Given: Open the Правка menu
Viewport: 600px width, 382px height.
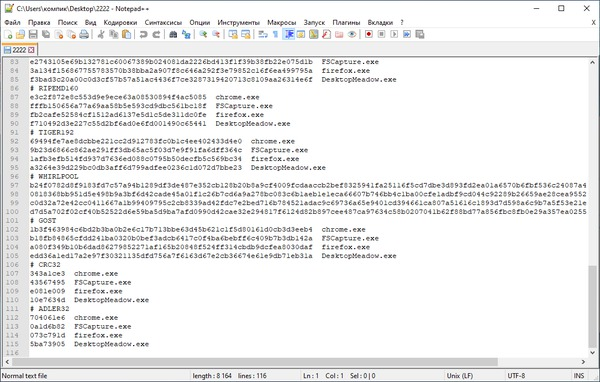Looking at the screenshot, I should click(39, 23).
